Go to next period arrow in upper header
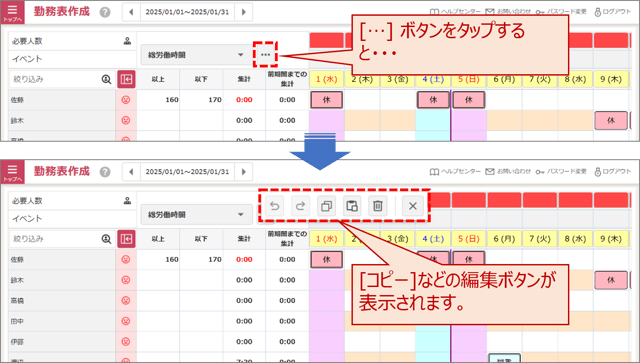This screenshot has width=640, height=363. click(244, 12)
